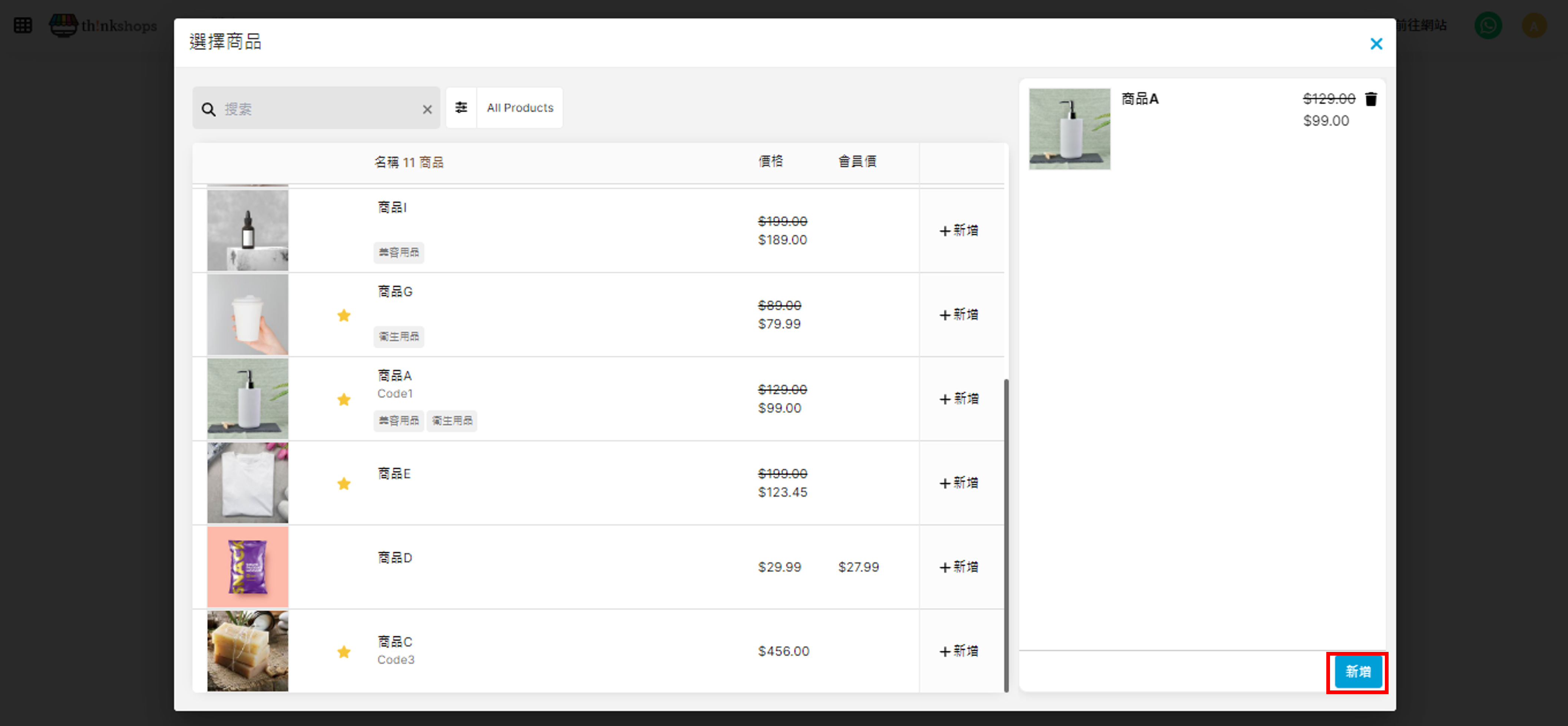
Task: Delete 商品A using trash icon
Action: [x=1371, y=99]
